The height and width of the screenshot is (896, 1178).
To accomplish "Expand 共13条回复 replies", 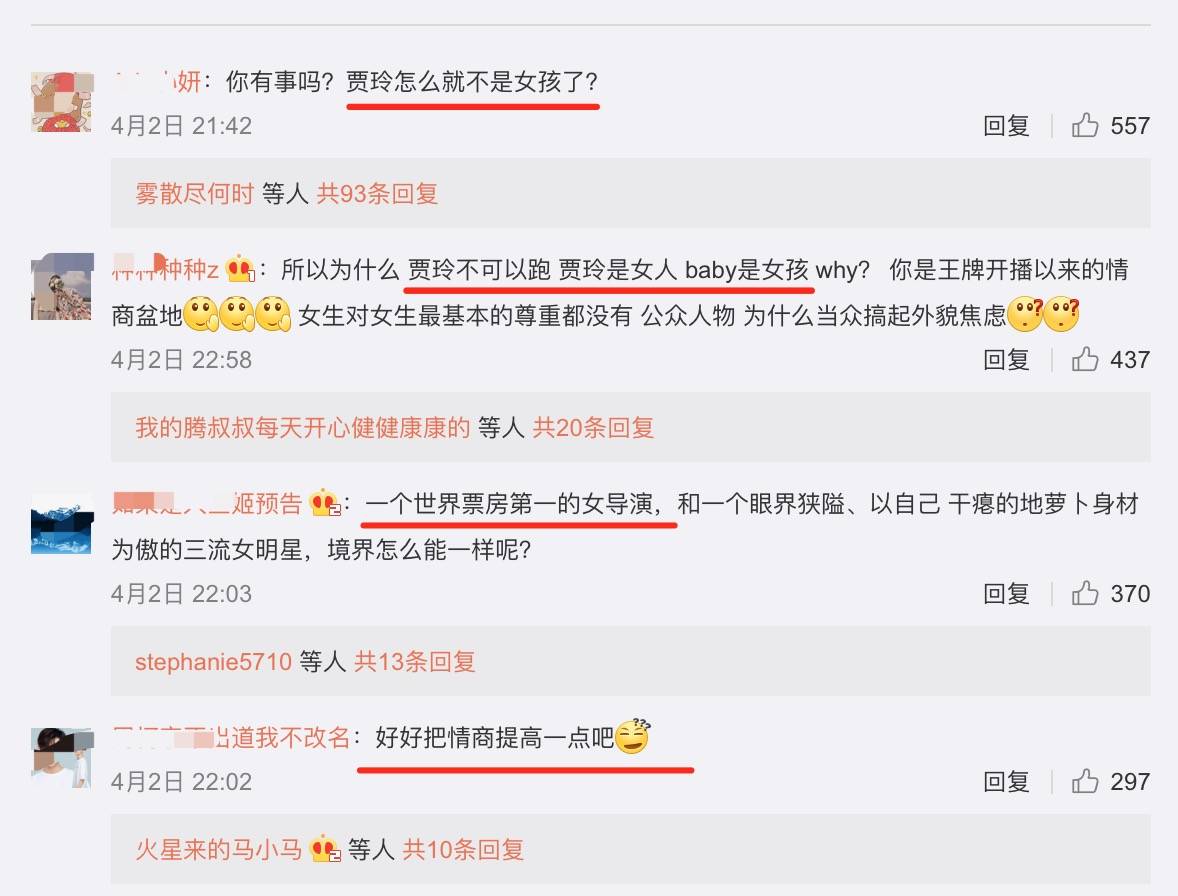I will coord(415,662).
